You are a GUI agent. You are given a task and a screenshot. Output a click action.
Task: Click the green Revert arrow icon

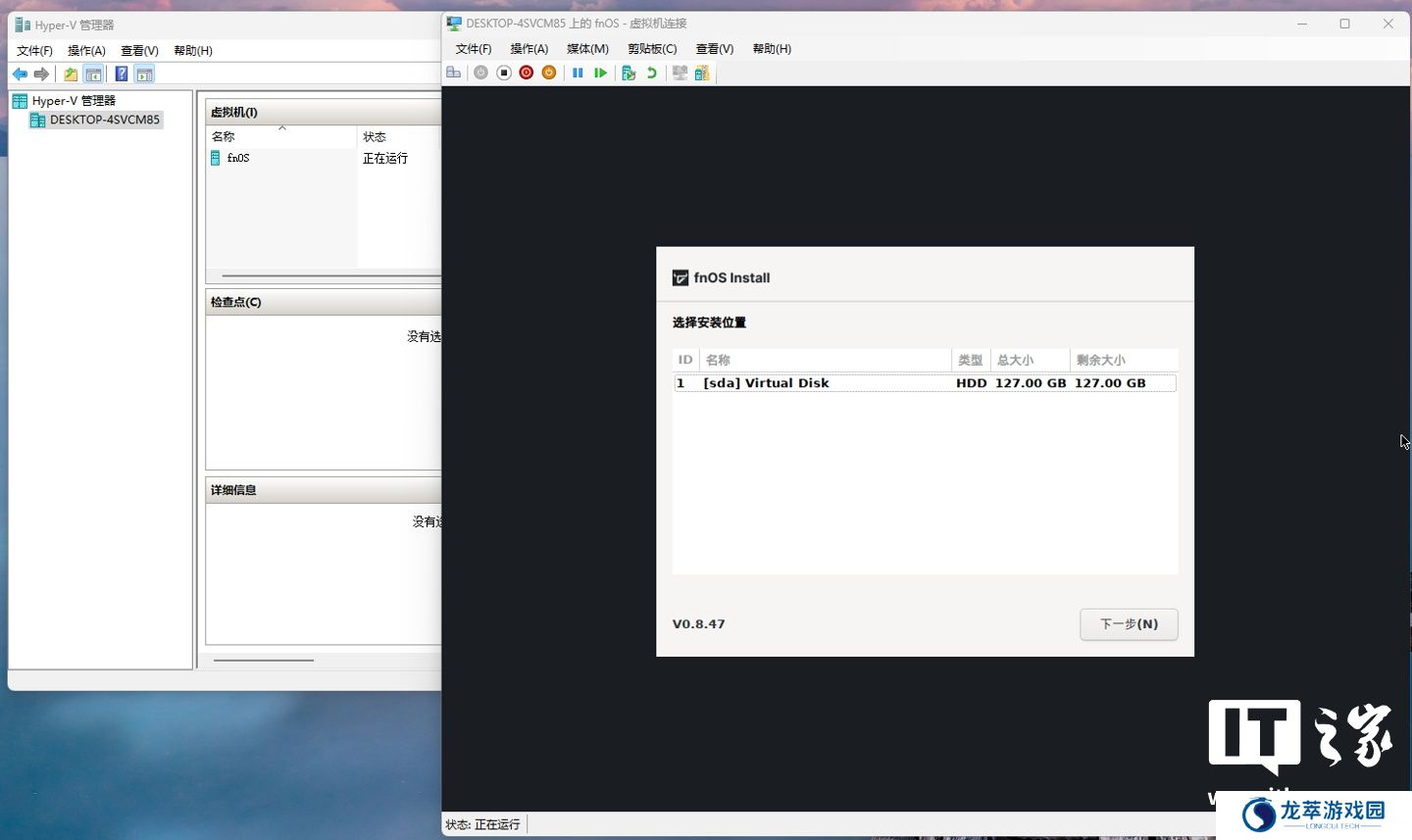[x=651, y=73]
